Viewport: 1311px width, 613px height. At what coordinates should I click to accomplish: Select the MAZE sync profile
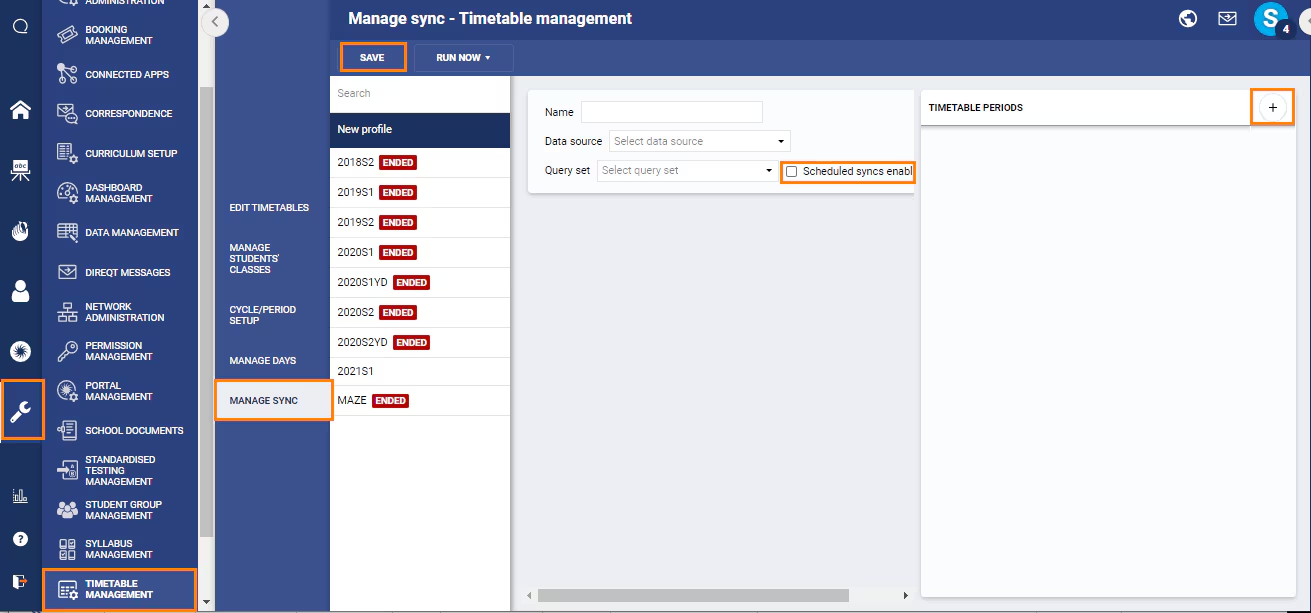click(420, 400)
